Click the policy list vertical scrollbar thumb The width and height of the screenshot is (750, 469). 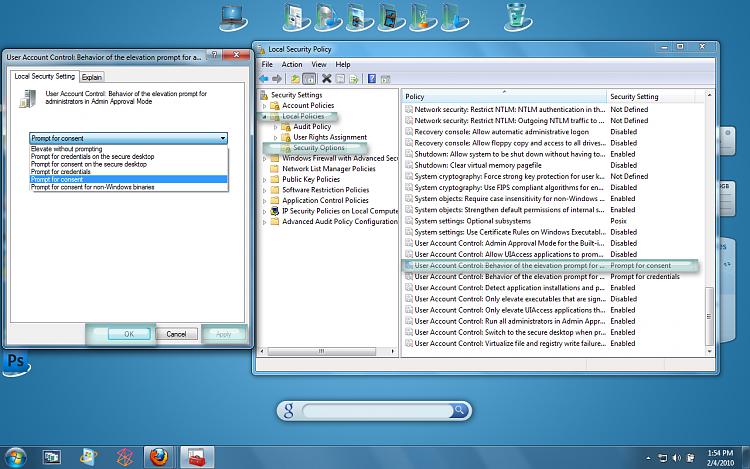point(709,316)
